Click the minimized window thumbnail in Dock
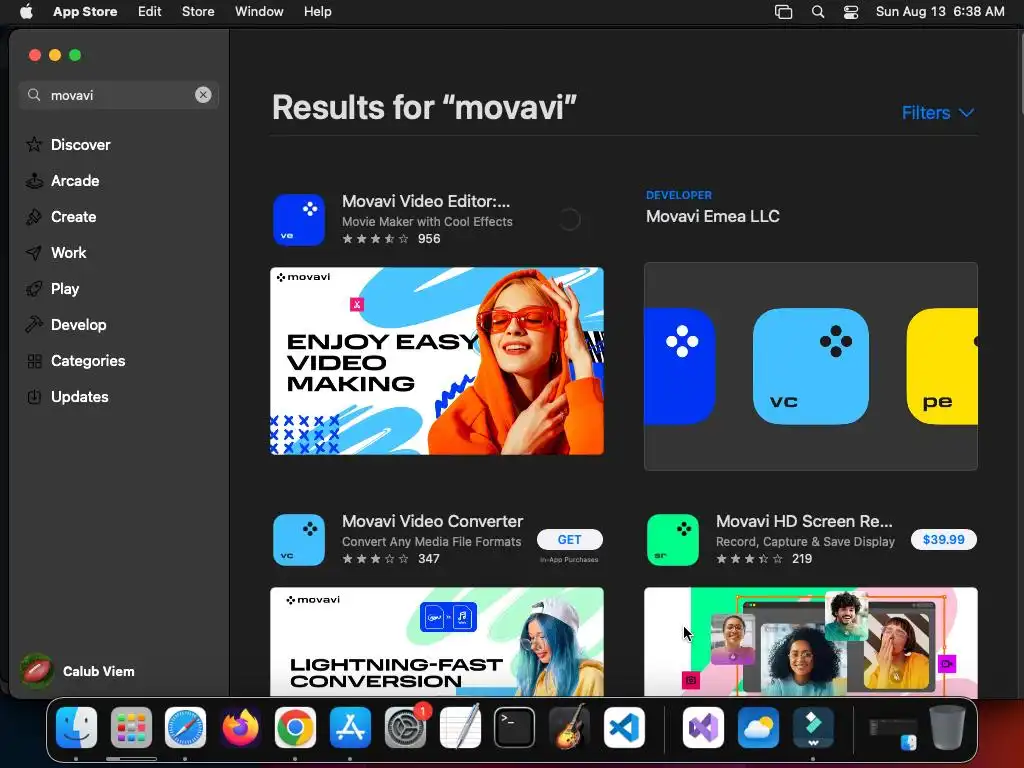The image size is (1024, 768). point(893,732)
